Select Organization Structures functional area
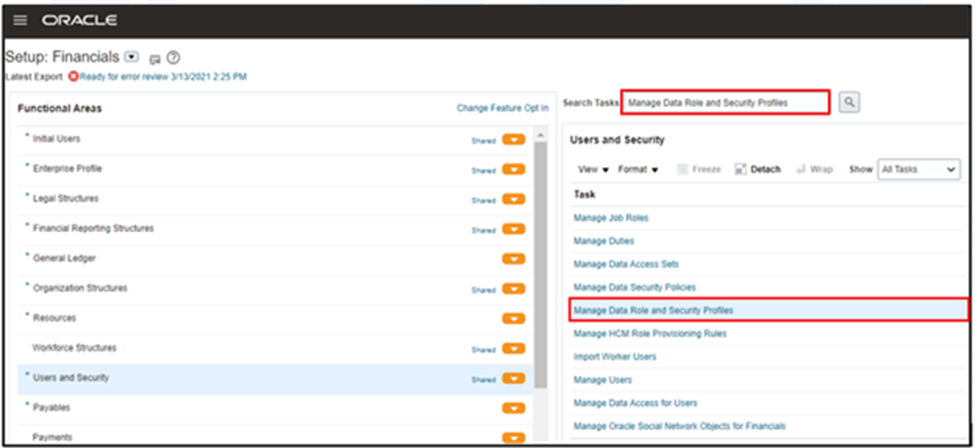Image resolution: width=975 pixels, height=448 pixels. (80, 288)
